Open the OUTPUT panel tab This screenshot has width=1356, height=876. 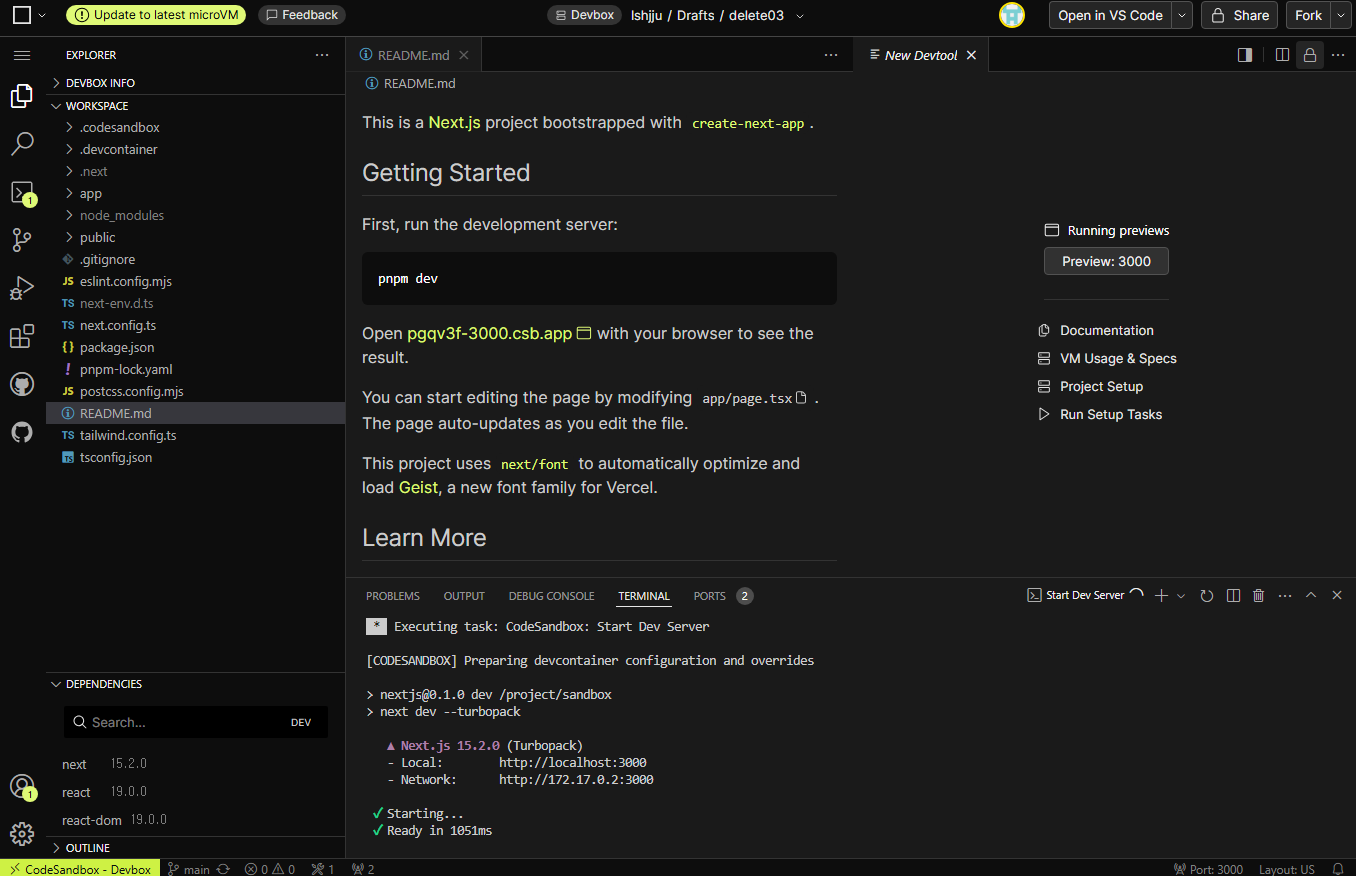(x=464, y=596)
